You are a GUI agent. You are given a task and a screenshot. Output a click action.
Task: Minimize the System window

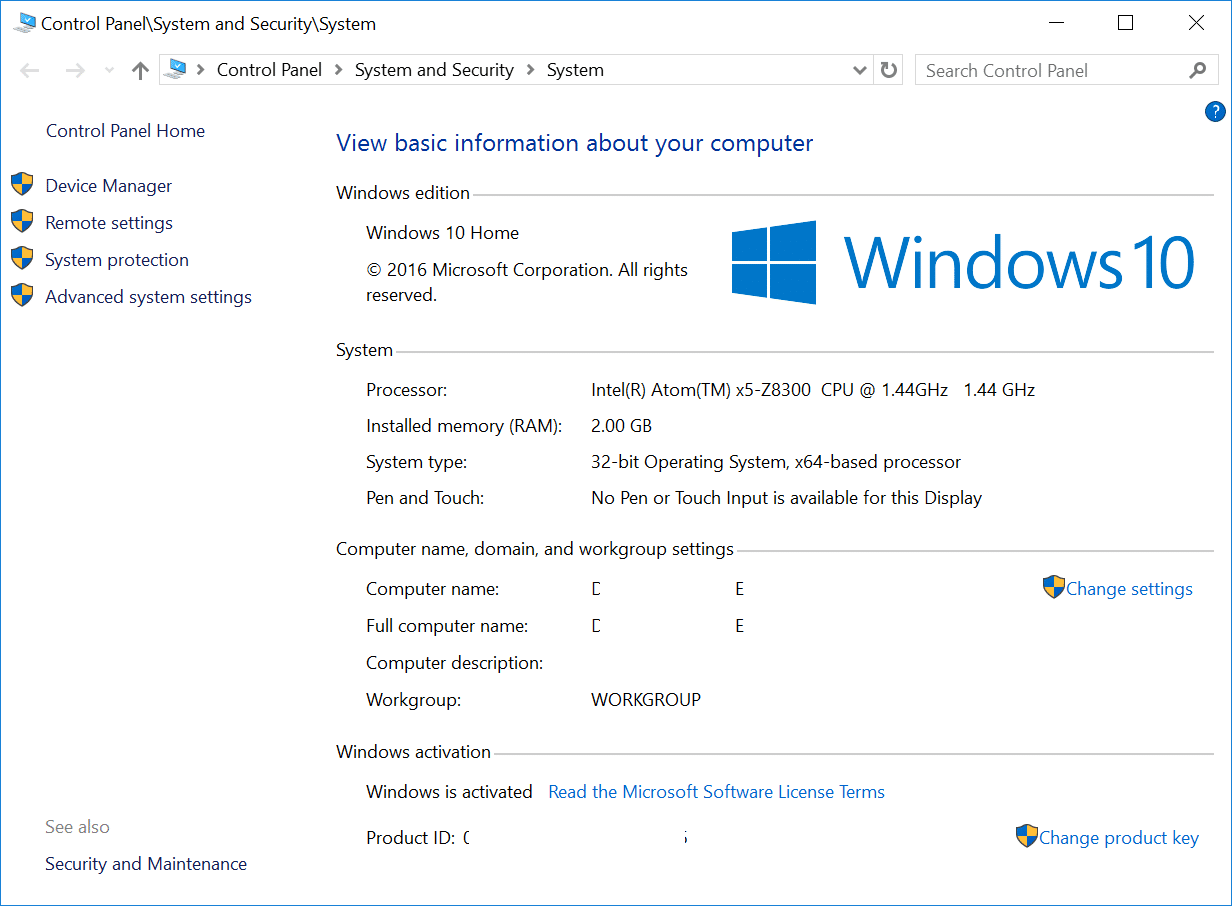1054,23
